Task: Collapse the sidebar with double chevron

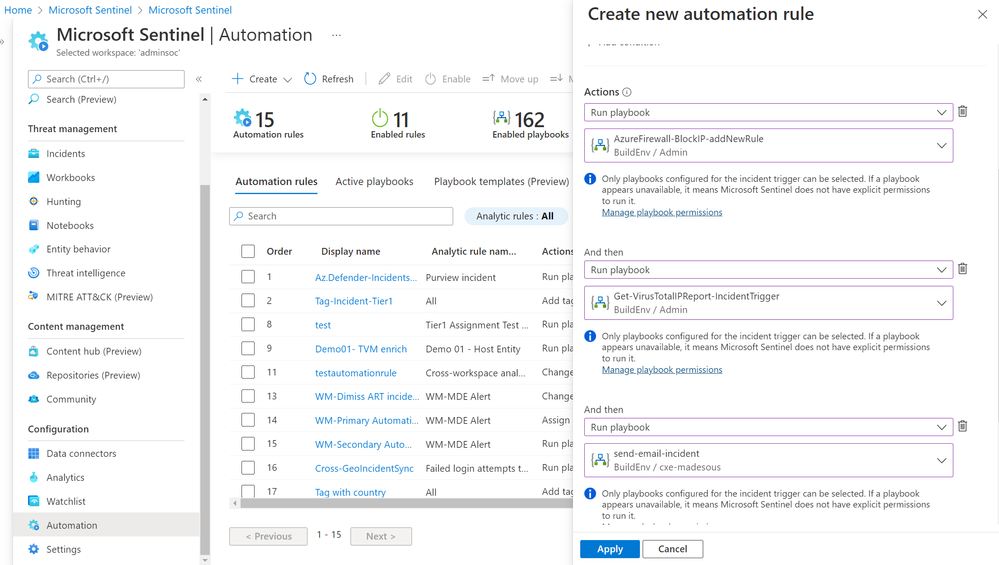Action: pos(199,79)
